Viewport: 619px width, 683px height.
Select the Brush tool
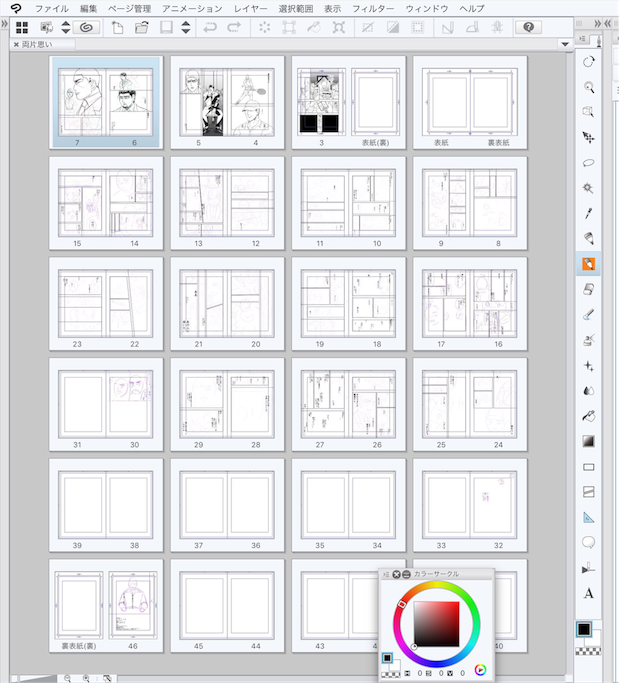point(588,314)
